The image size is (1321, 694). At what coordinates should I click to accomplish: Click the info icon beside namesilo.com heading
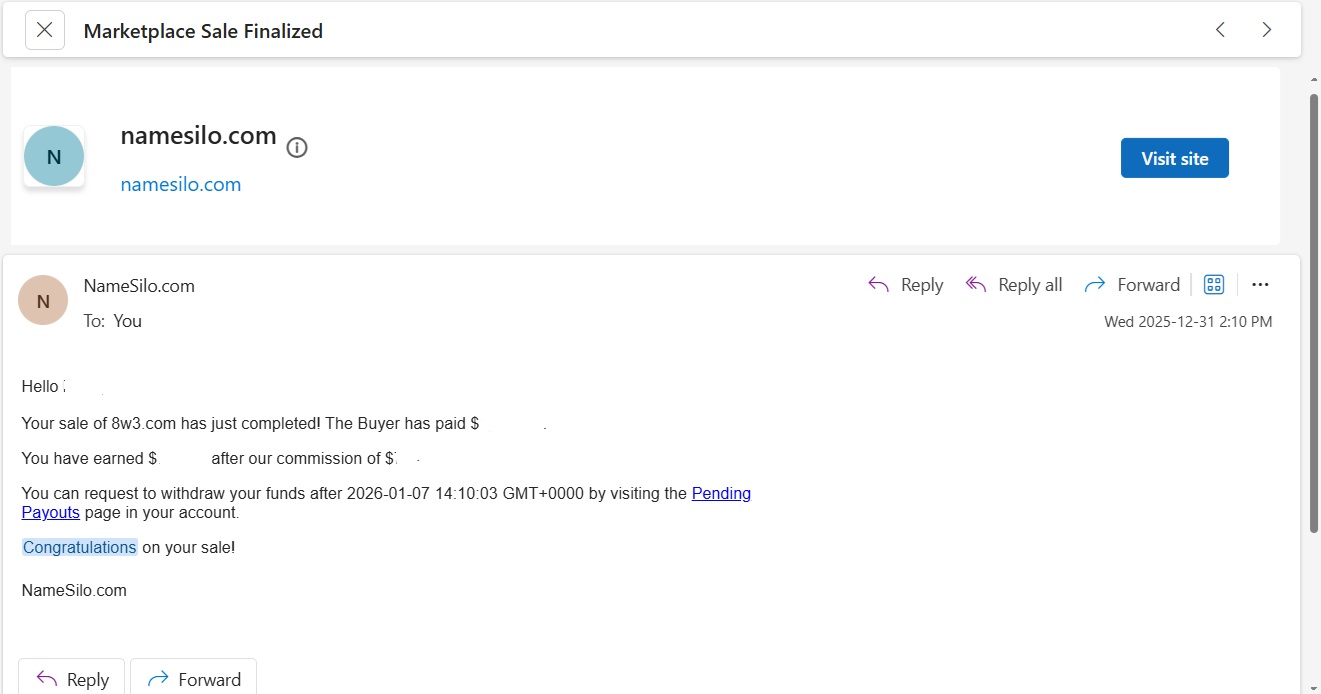click(297, 148)
